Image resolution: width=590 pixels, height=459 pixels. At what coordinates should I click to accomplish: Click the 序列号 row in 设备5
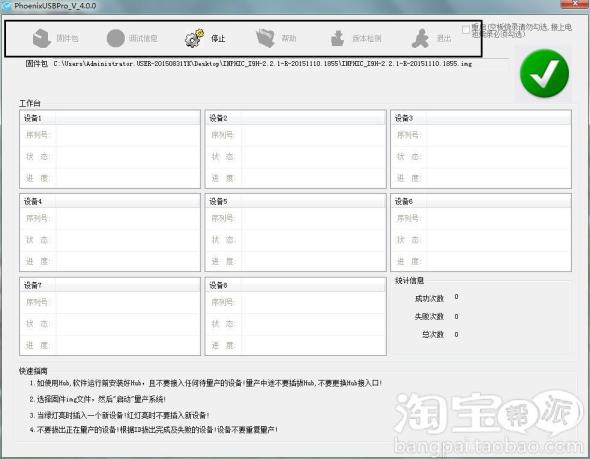click(x=295, y=219)
